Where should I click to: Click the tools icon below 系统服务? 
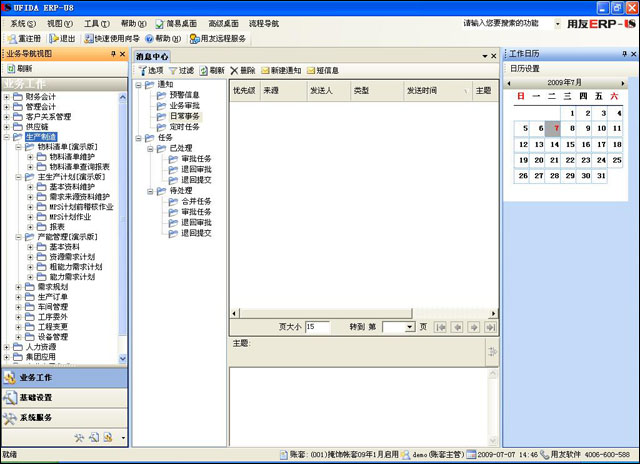point(79,437)
